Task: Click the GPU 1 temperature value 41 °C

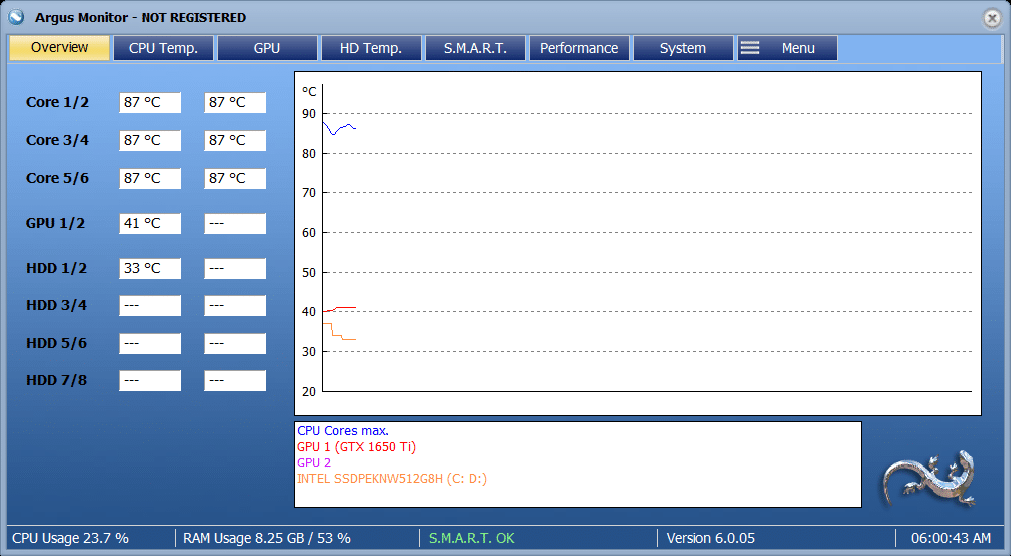Action: click(150, 224)
